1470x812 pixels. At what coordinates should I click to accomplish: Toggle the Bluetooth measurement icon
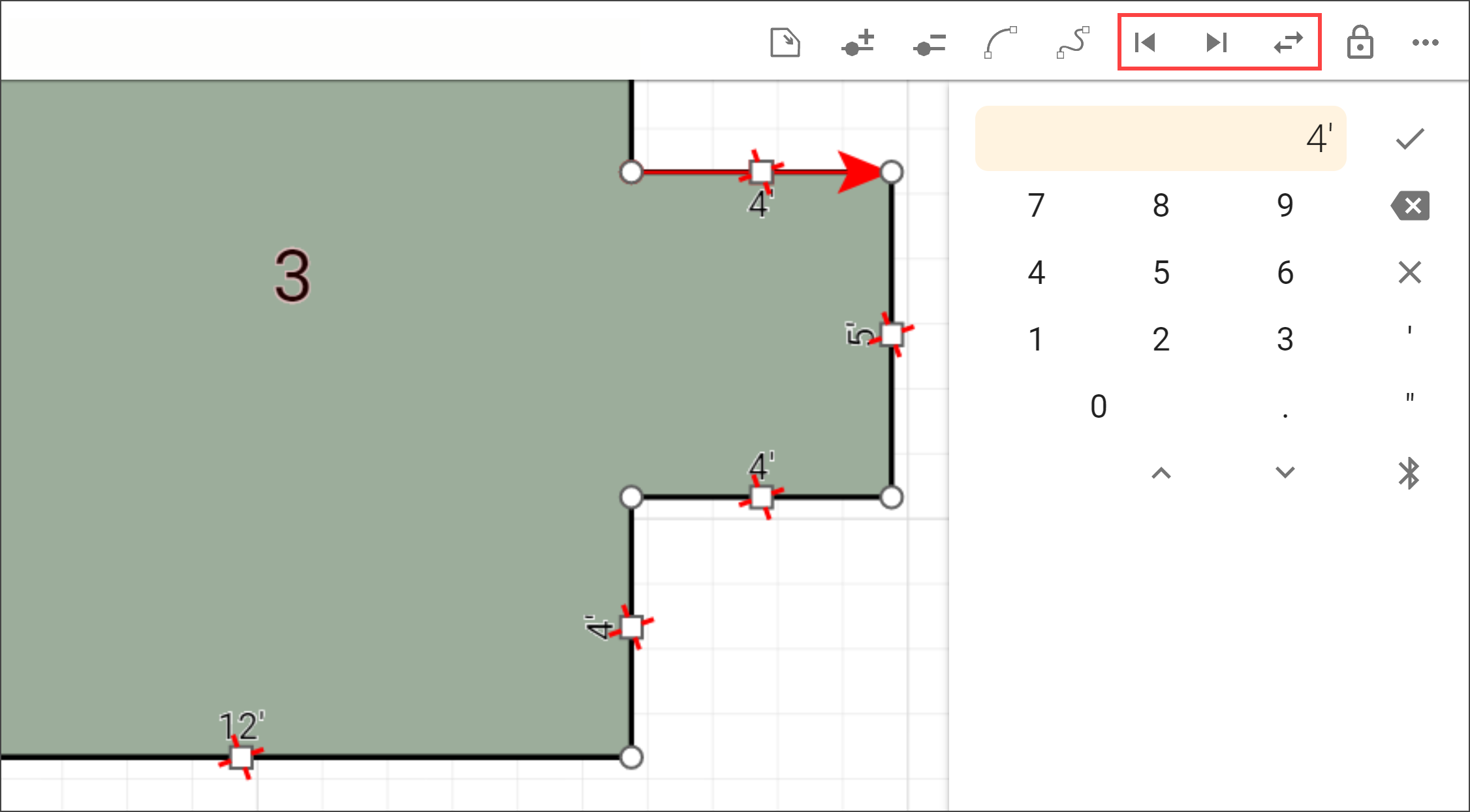coord(1409,473)
